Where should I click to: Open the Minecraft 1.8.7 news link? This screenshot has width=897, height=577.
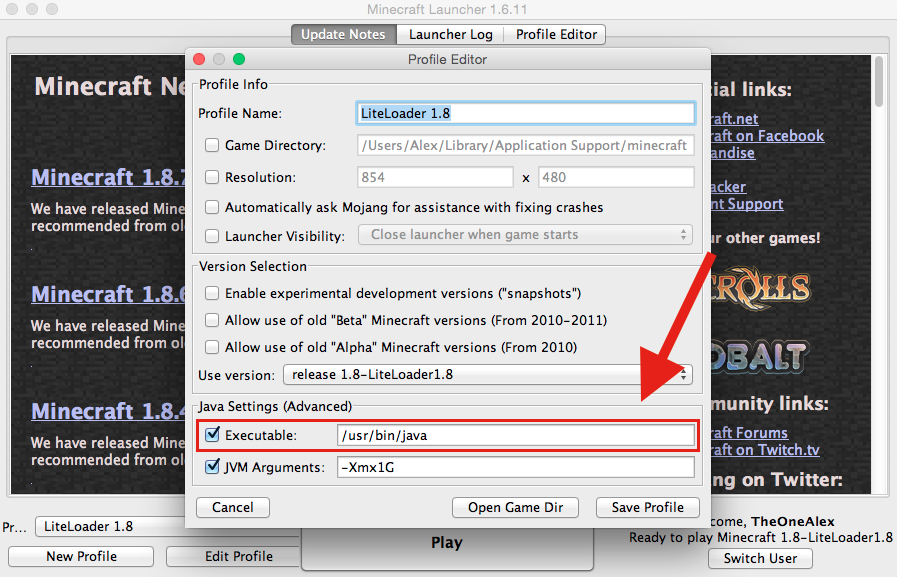109,177
